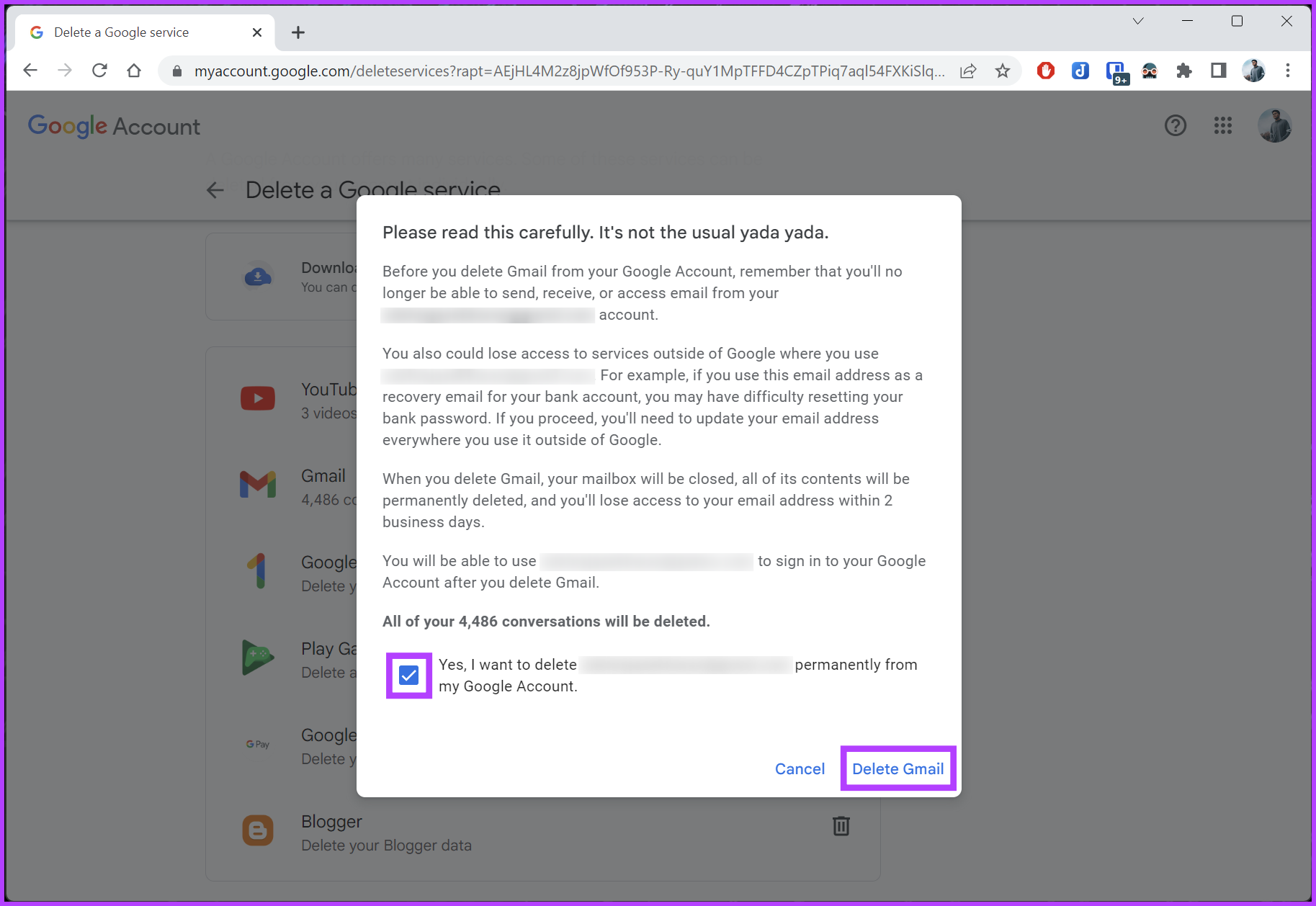Click the address bar URL

pyautogui.click(x=569, y=71)
